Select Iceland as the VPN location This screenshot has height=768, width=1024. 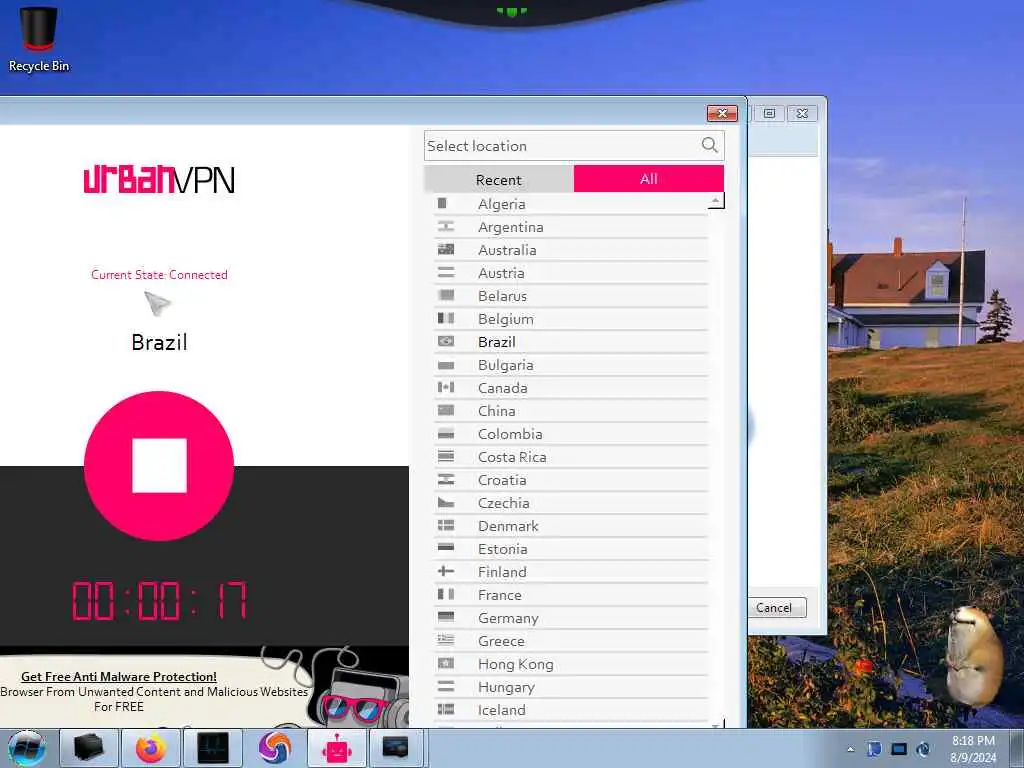[571, 710]
